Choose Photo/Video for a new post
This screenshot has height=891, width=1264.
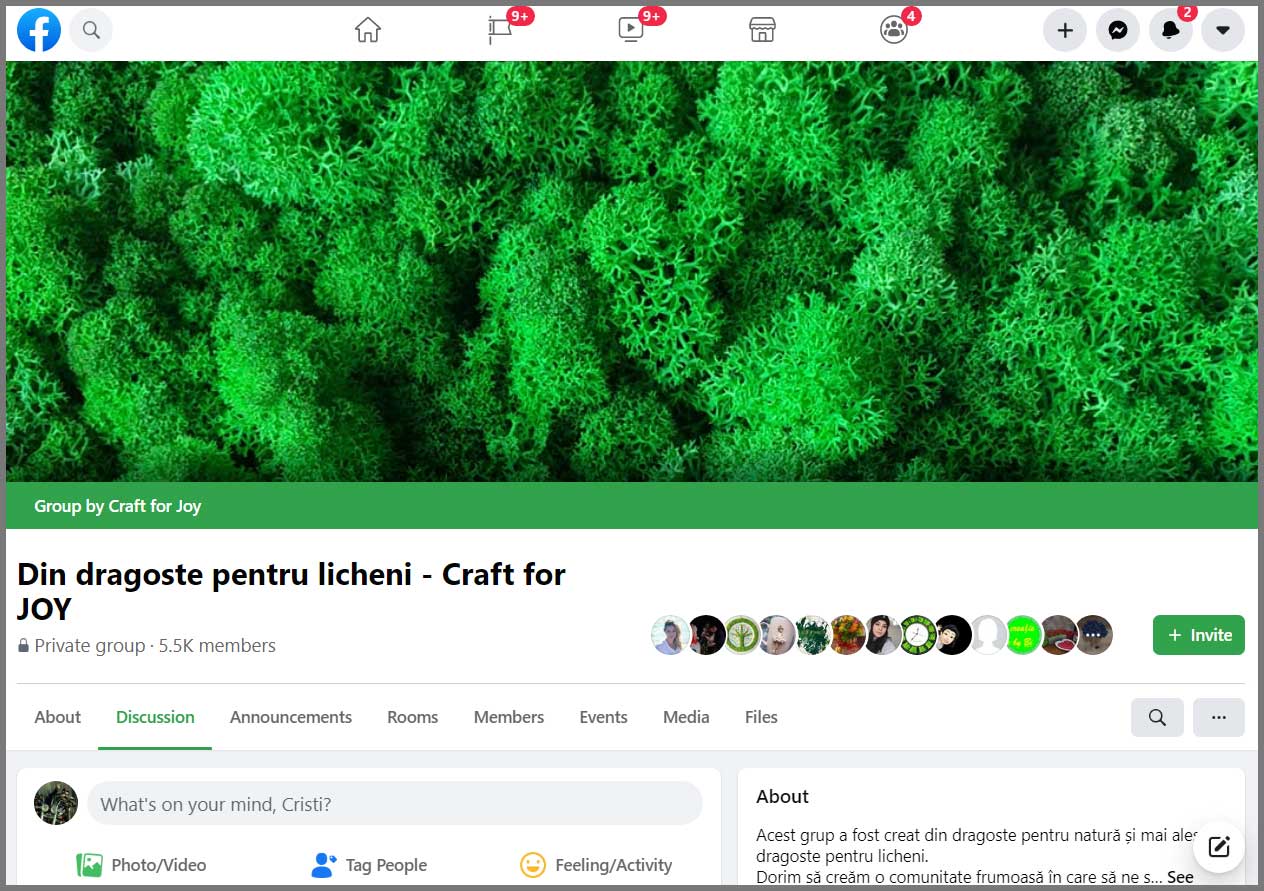pos(141,865)
